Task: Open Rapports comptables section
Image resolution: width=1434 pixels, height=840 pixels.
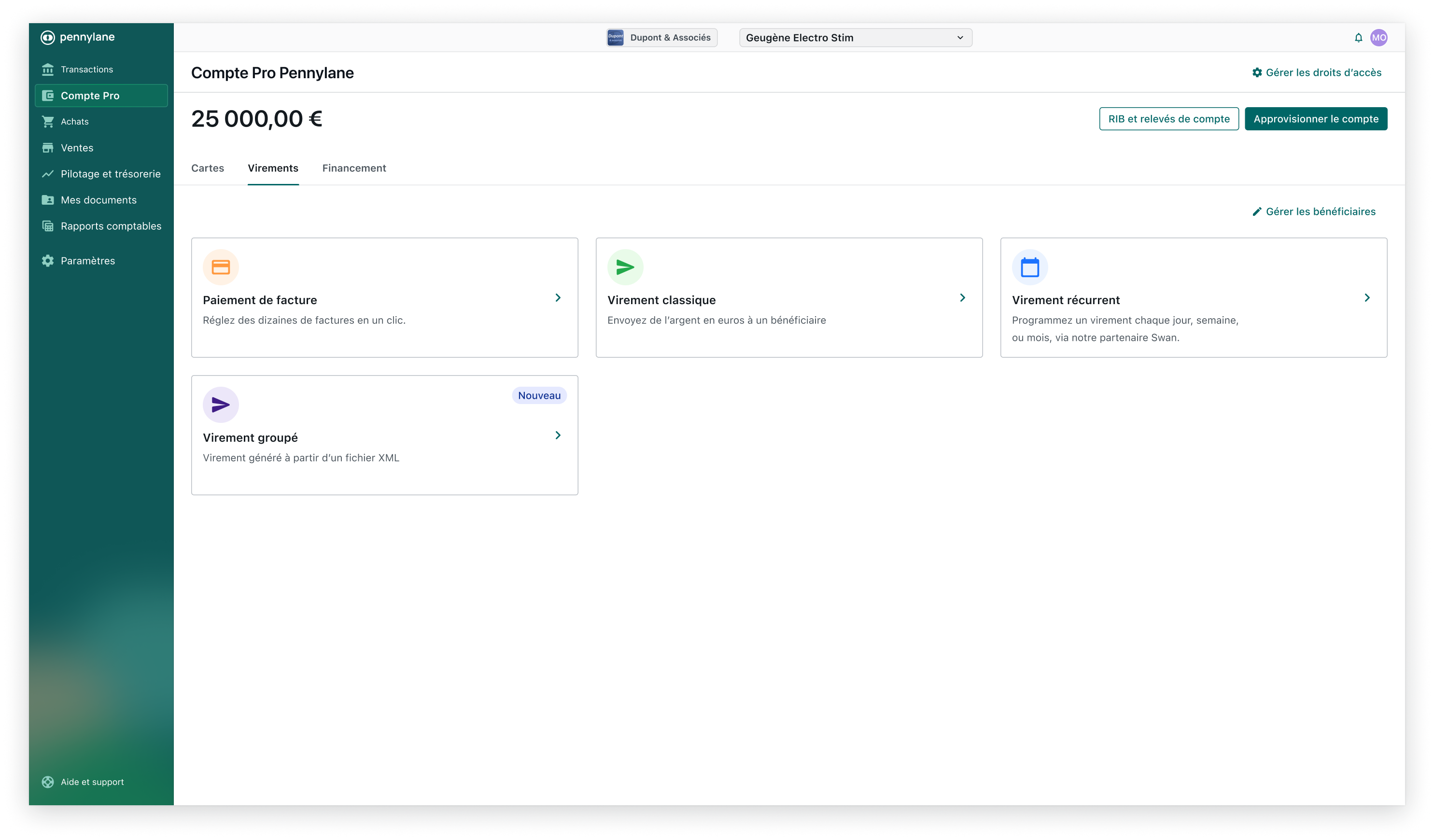Action: pyautogui.click(x=101, y=226)
